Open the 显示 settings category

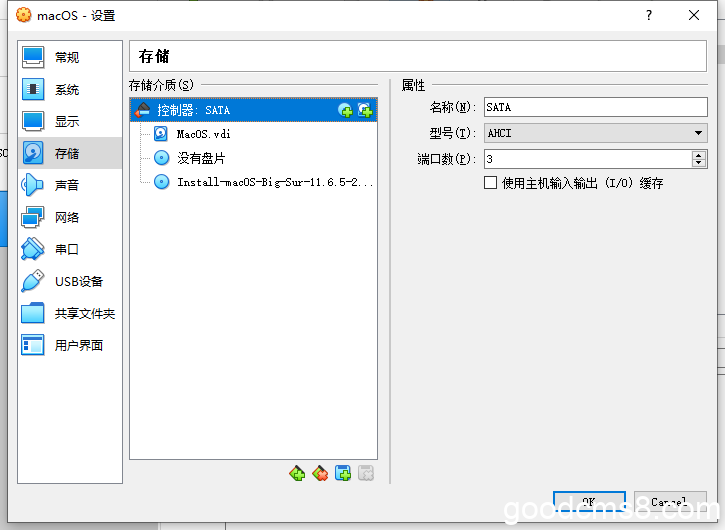(x=70, y=121)
